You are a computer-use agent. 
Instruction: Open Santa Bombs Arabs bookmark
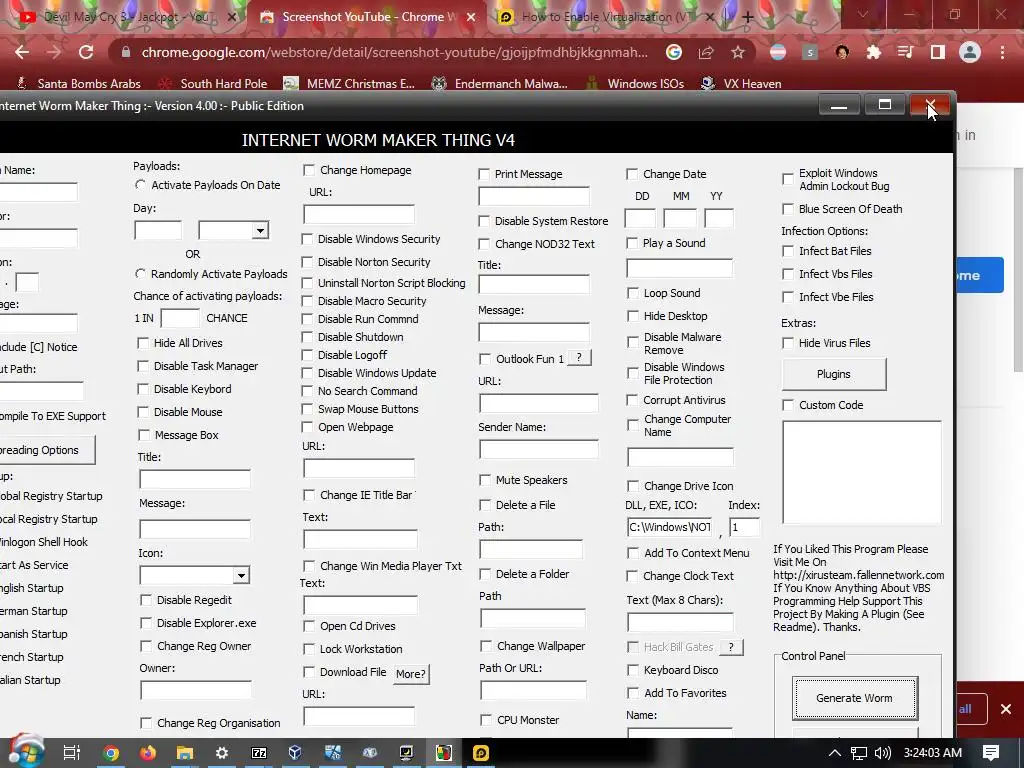pos(79,84)
